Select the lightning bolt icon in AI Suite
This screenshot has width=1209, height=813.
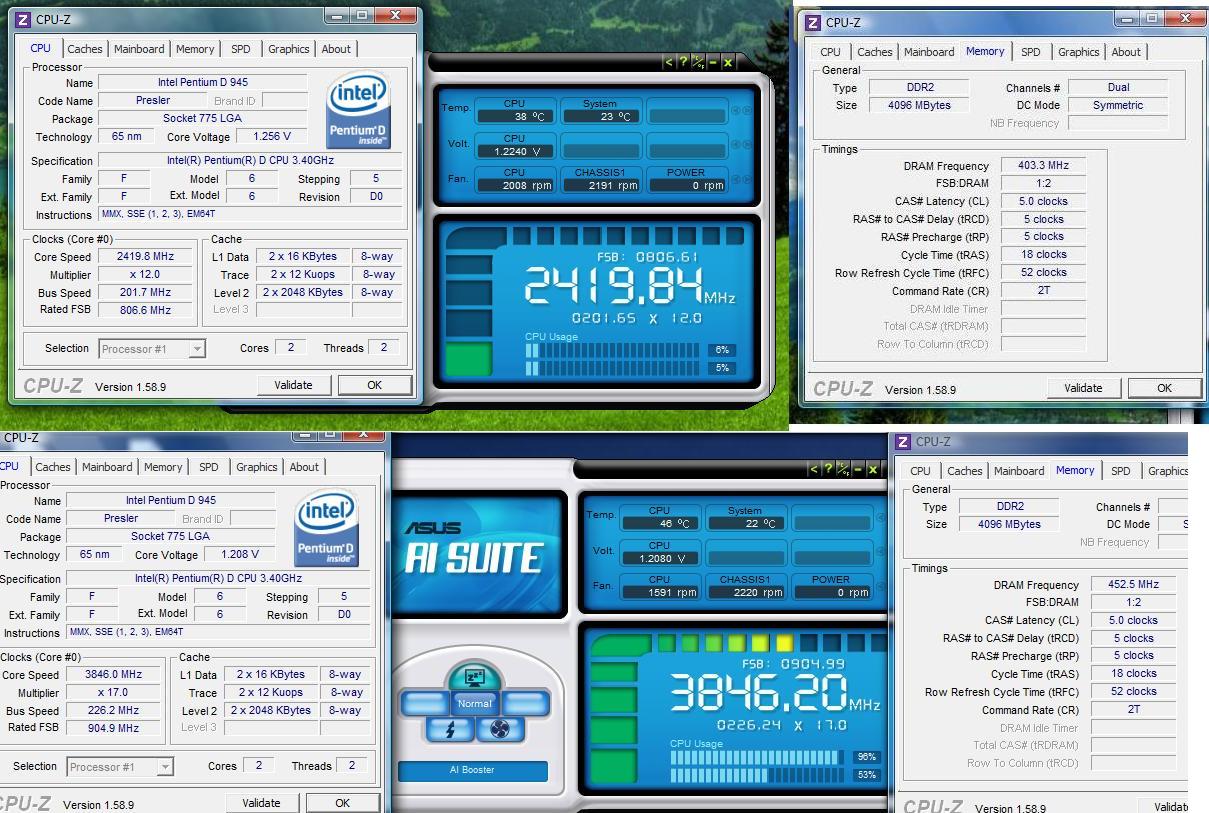(x=449, y=729)
